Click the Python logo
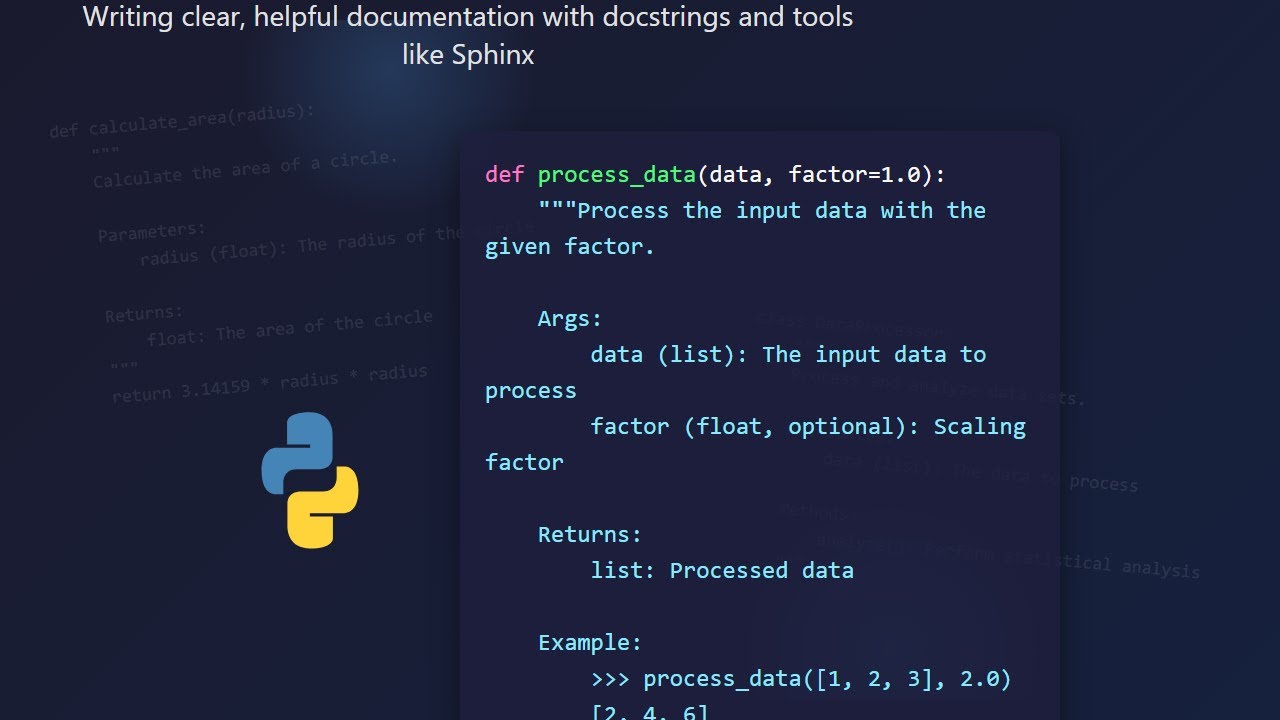This screenshot has height=720, width=1280. coord(310,480)
